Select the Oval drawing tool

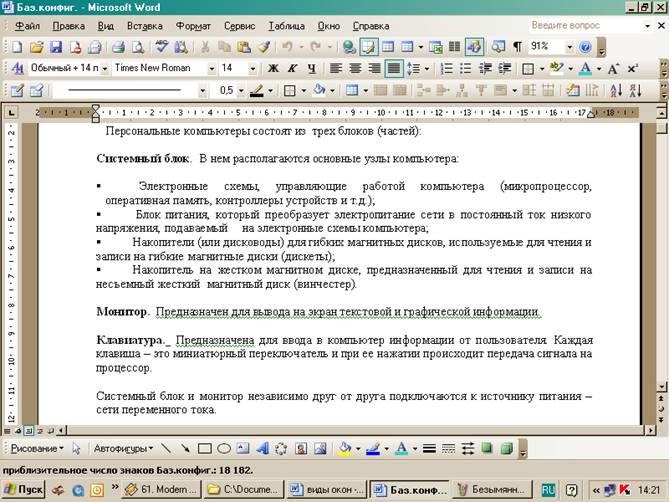224,448
